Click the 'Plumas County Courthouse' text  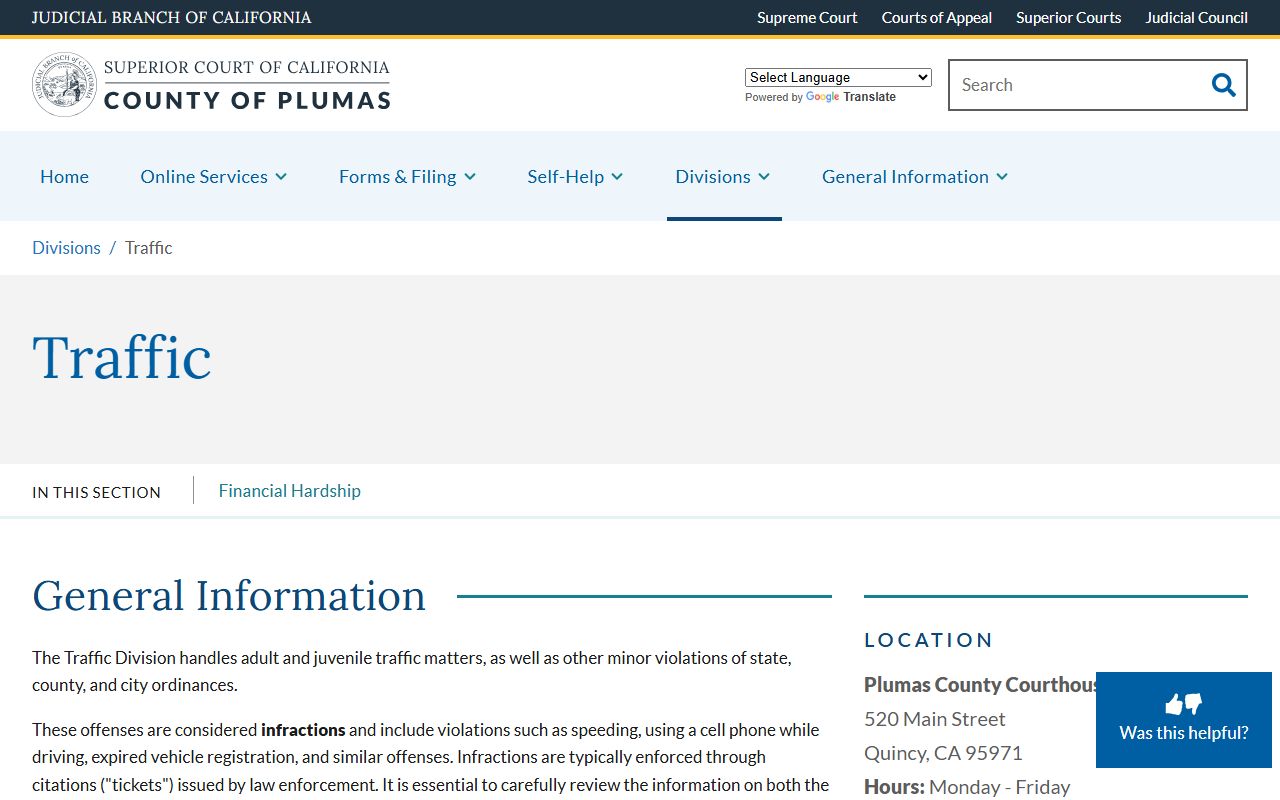981,685
